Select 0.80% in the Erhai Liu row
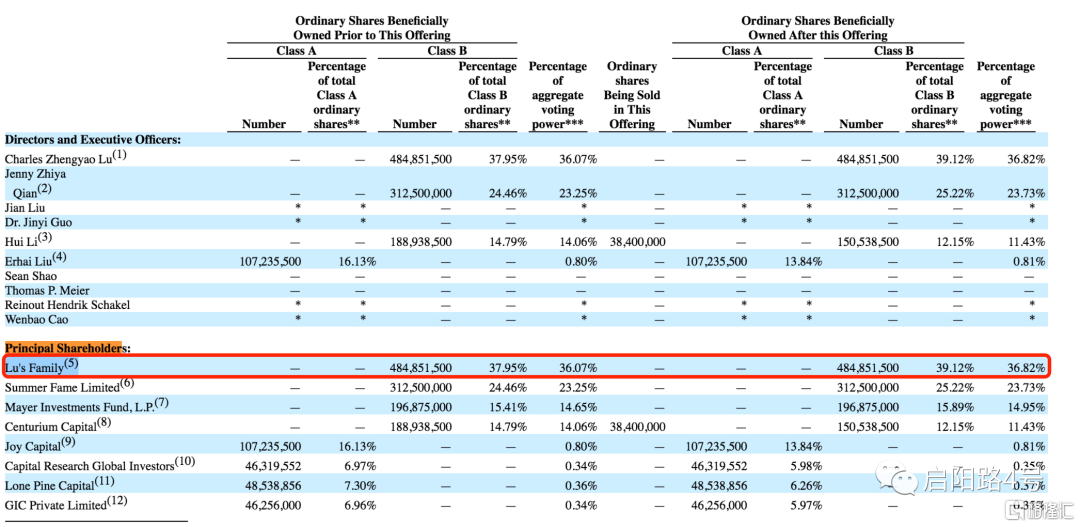The height and width of the screenshot is (527, 1080). (x=582, y=262)
